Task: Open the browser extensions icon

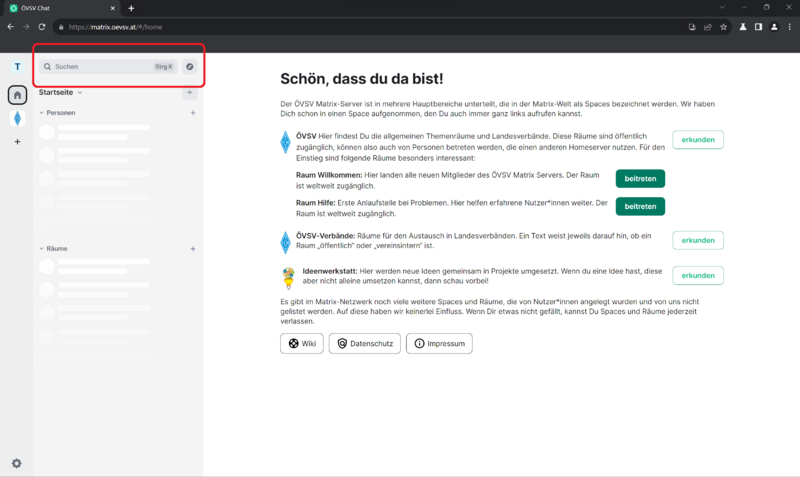Action: pos(743,27)
